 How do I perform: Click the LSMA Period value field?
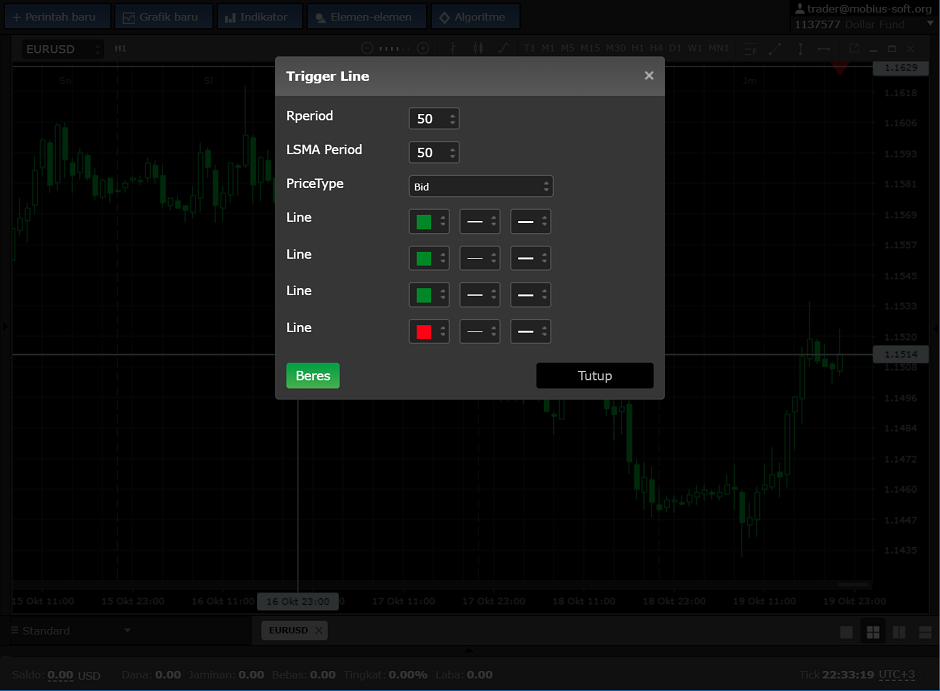pos(434,152)
